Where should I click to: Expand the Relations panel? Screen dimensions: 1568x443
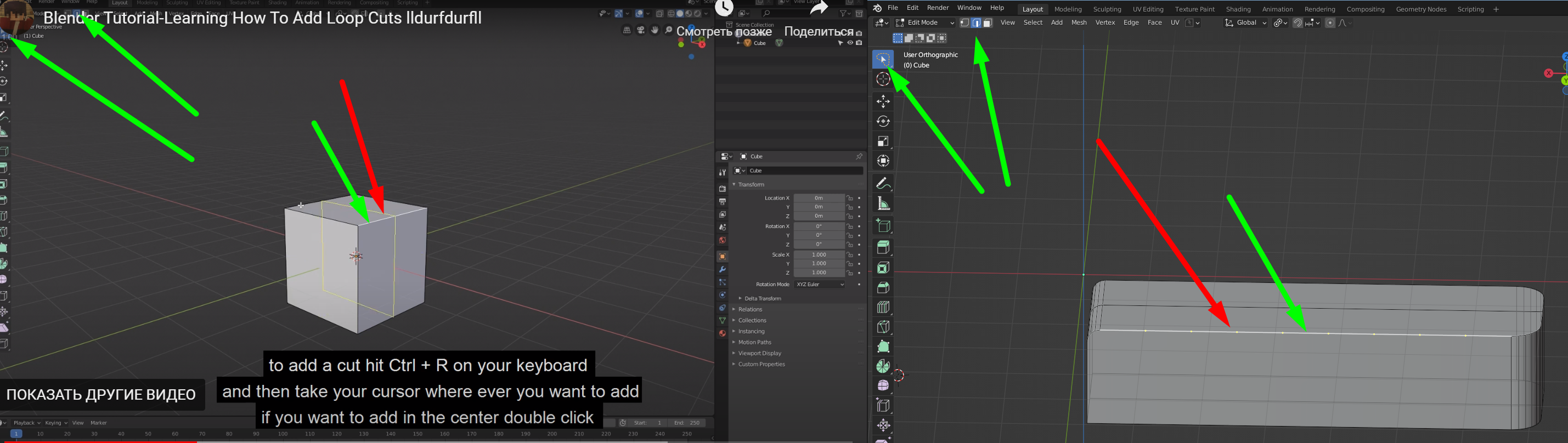pos(750,310)
